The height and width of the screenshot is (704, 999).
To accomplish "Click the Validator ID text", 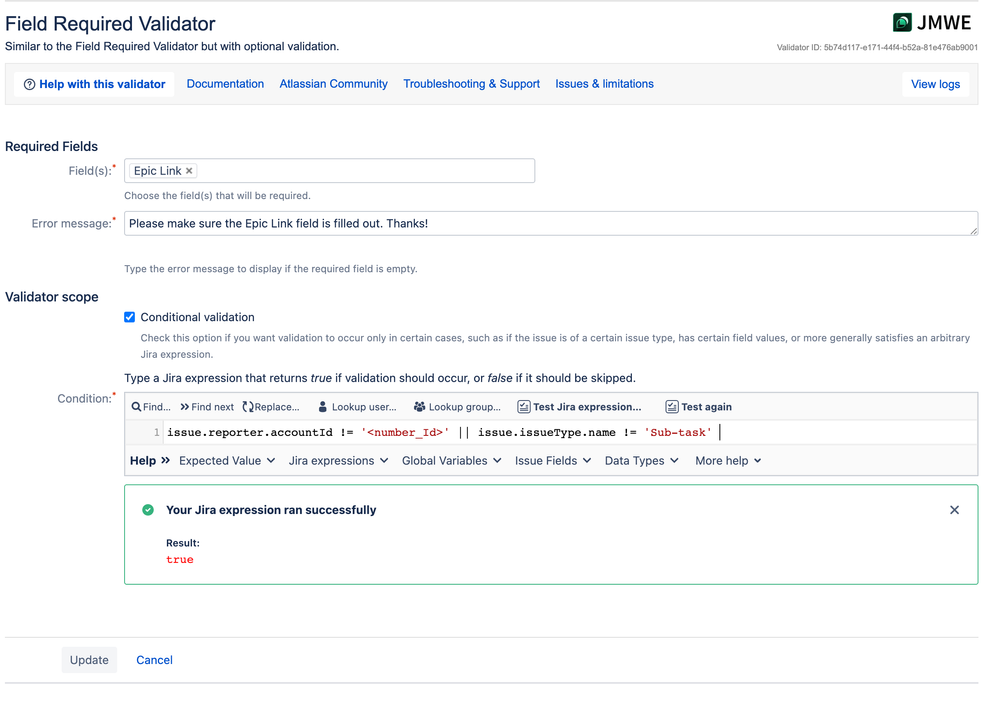I will [x=877, y=47].
